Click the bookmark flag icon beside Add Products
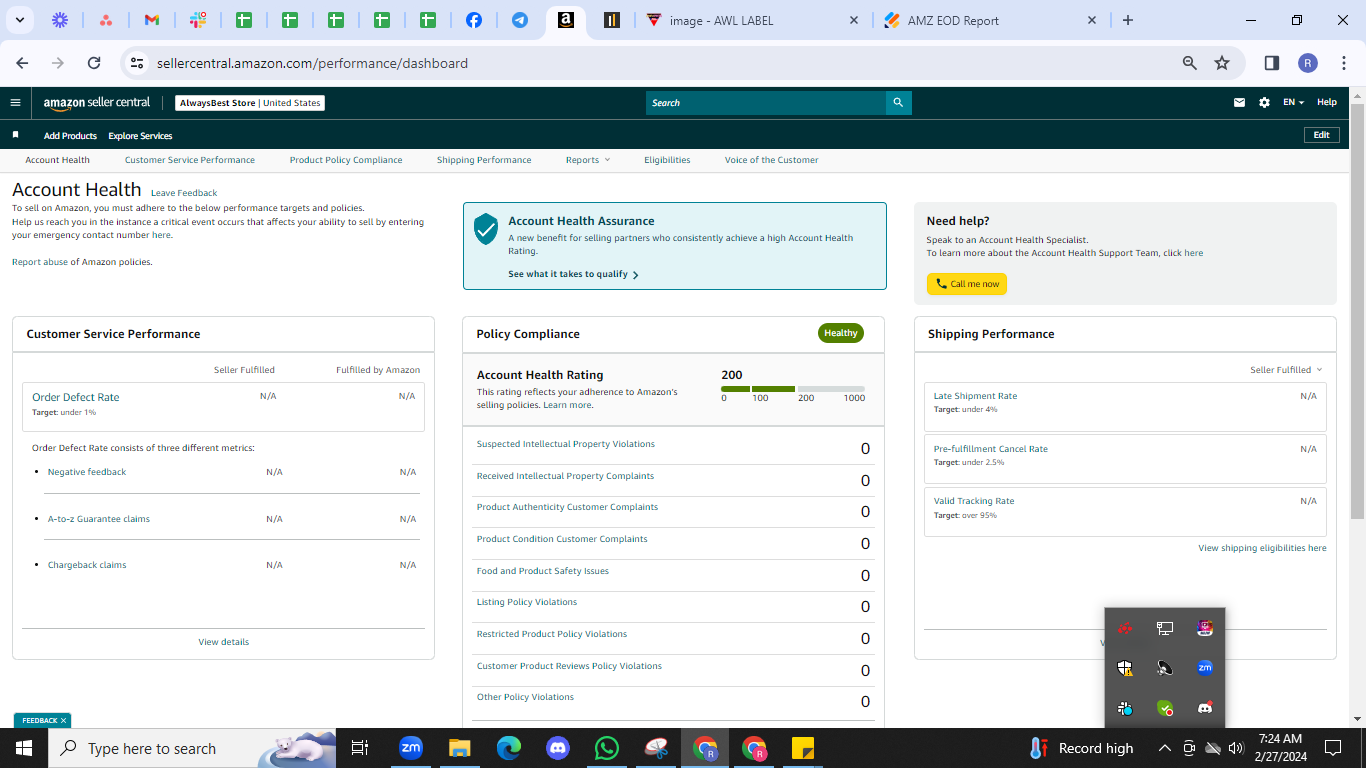The height and width of the screenshot is (768, 1366). [x=15, y=134]
